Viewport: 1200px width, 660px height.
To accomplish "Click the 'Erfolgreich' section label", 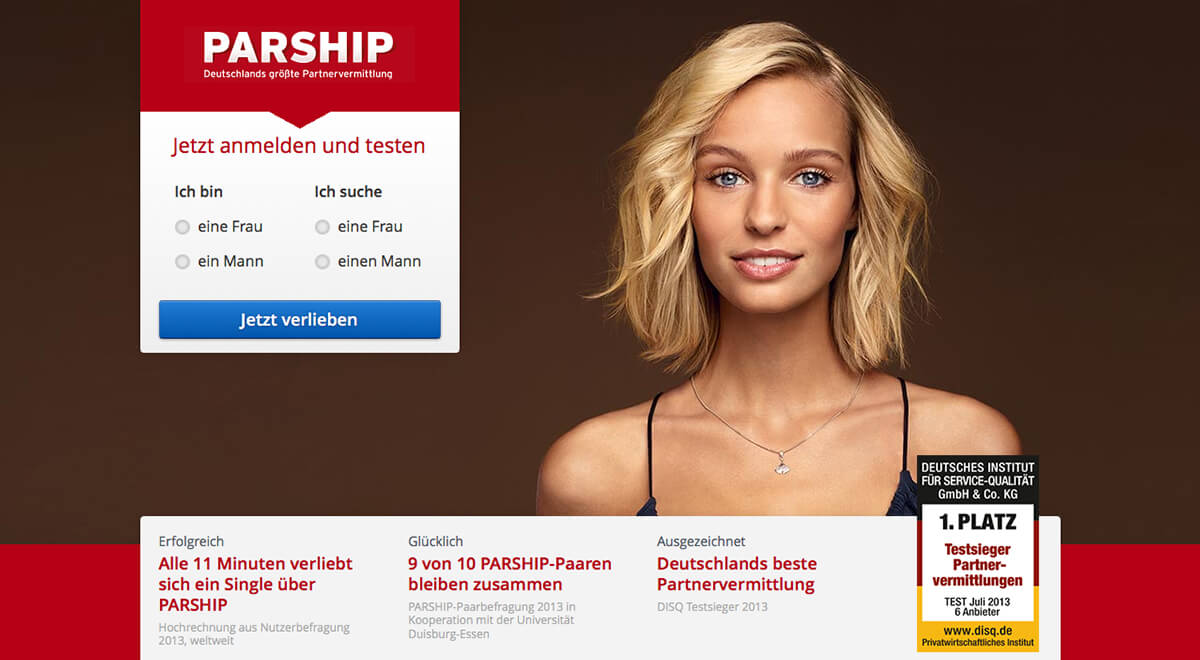I will click(191, 541).
